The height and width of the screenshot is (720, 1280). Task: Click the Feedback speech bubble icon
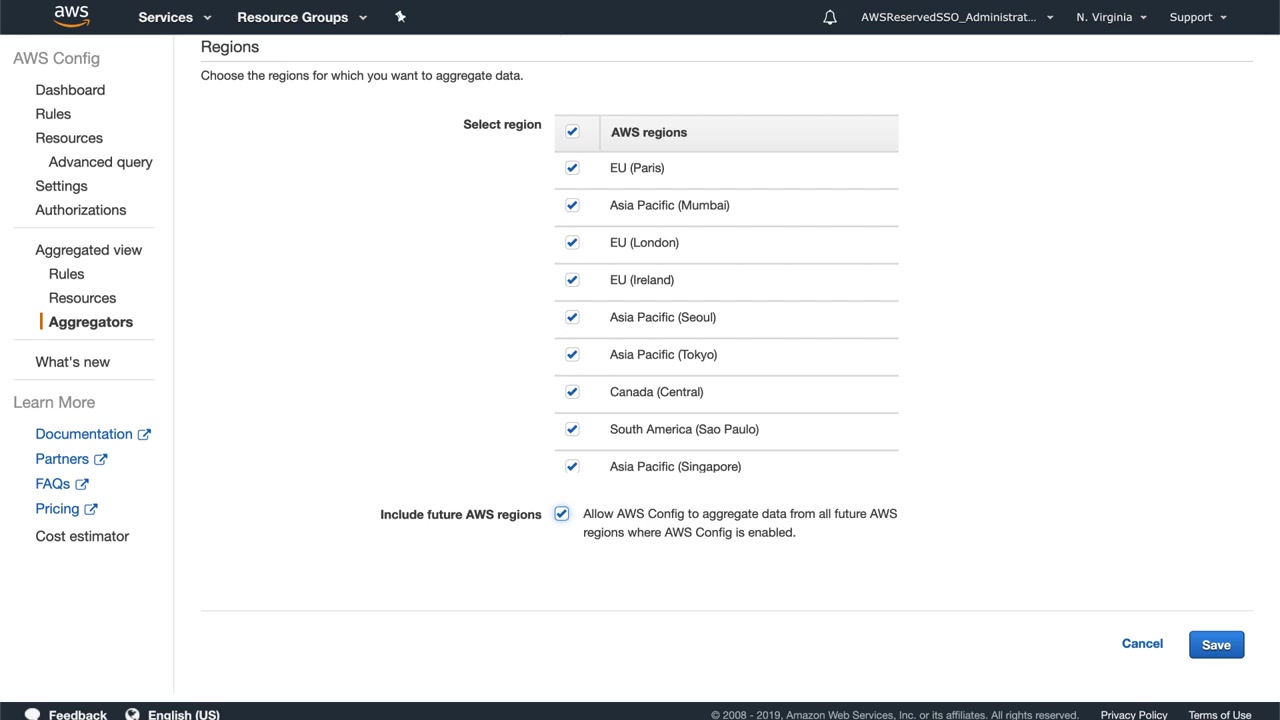tap(32, 714)
